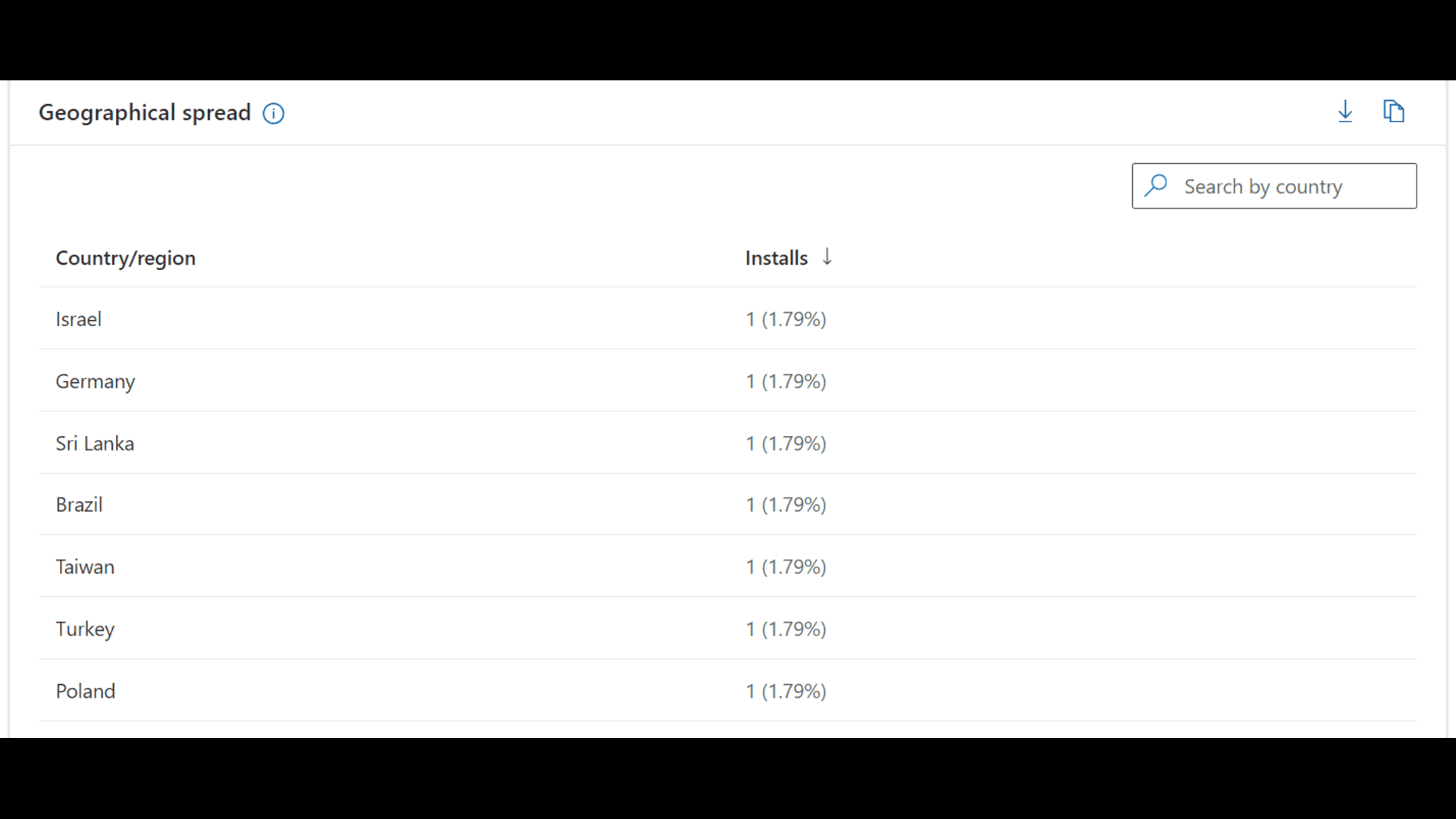
Task: Click the Installs sort arrow
Action: [827, 257]
